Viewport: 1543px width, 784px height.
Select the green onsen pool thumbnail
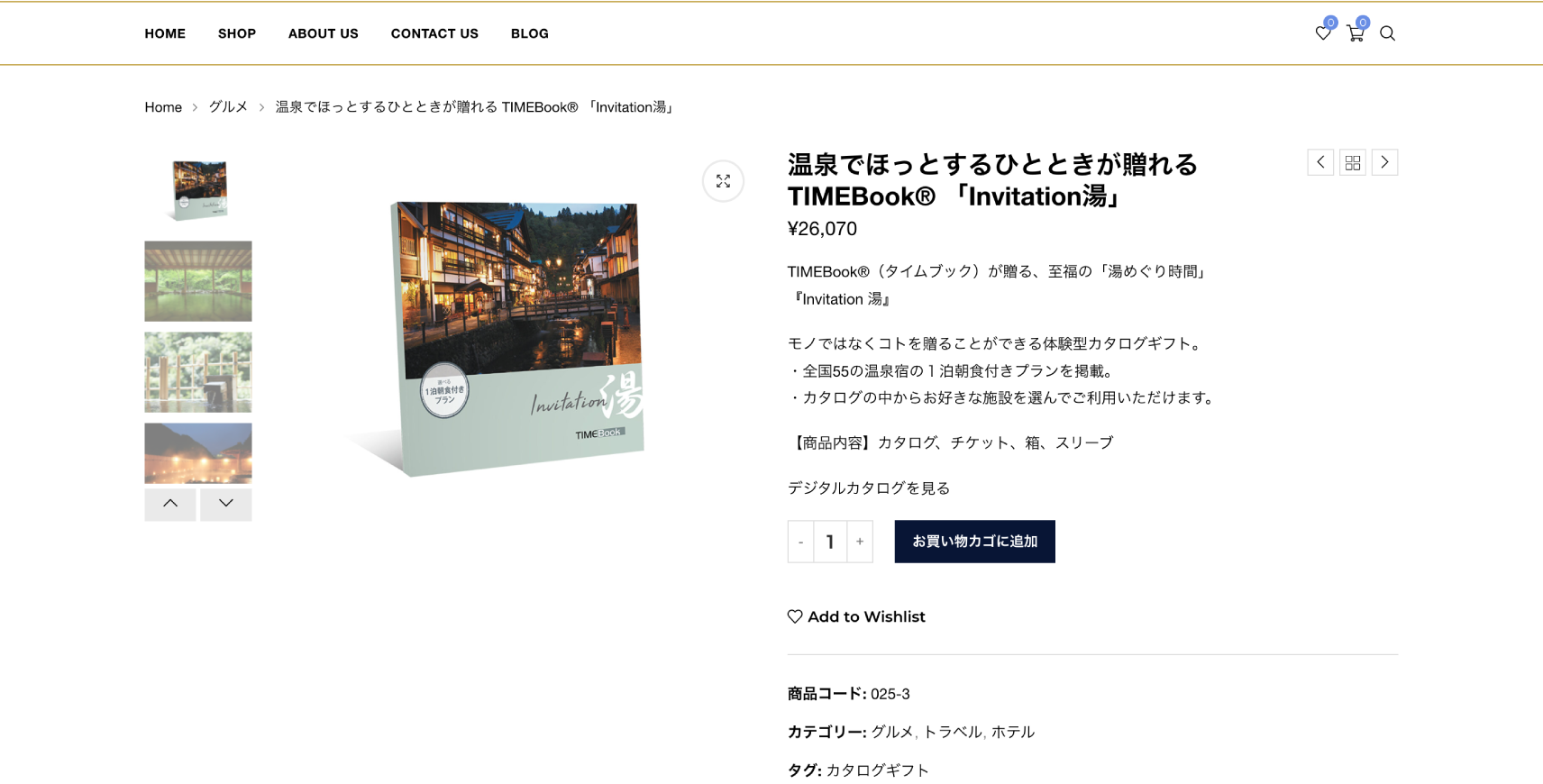coord(198,281)
